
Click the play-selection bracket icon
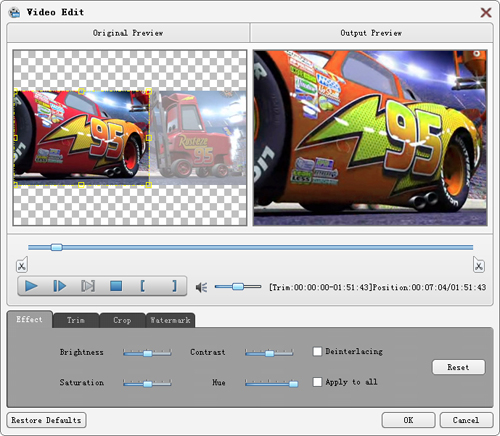88,286
